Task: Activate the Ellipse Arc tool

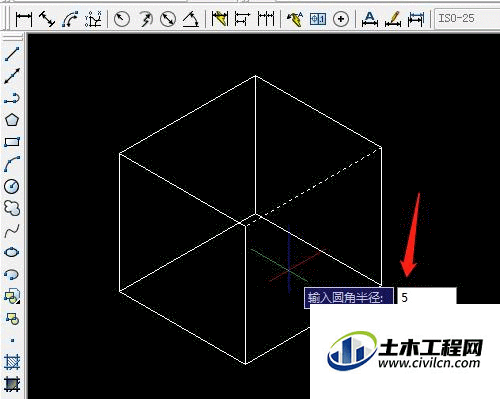Action: tap(12, 274)
